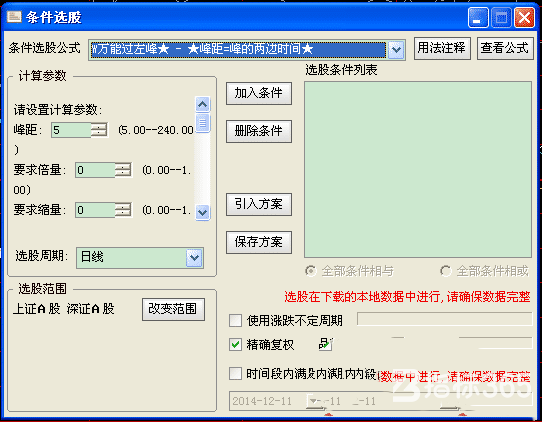Enable the 时间段内满足 checkbox

click(235, 374)
